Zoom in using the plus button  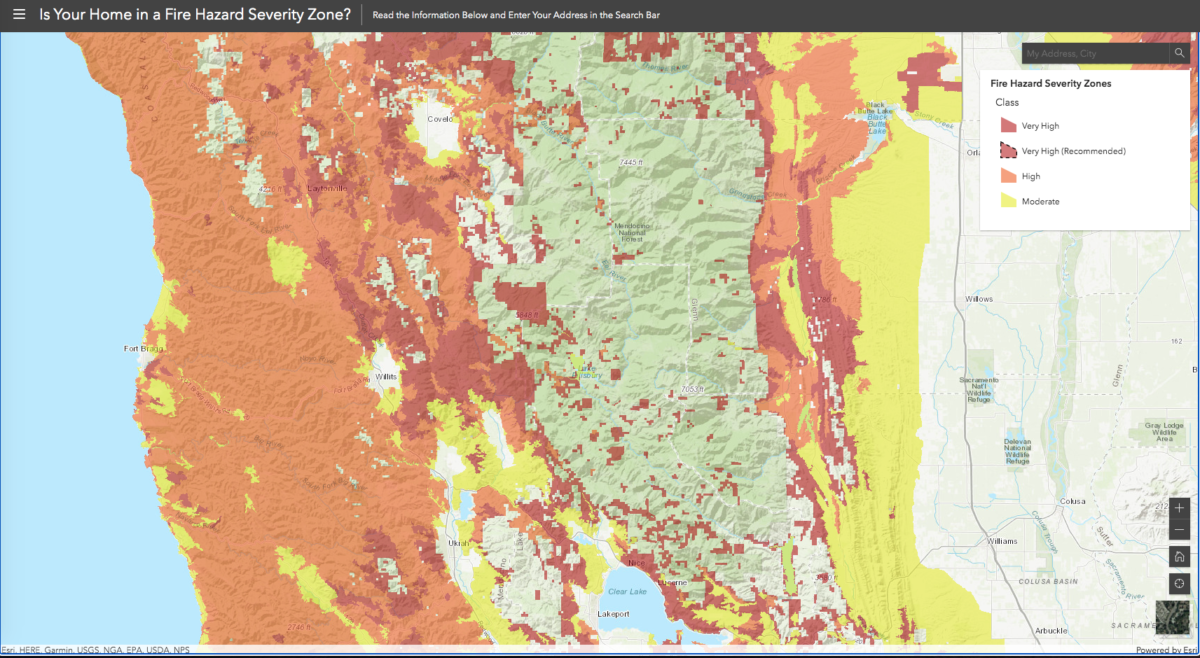[x=1178, y=507]
